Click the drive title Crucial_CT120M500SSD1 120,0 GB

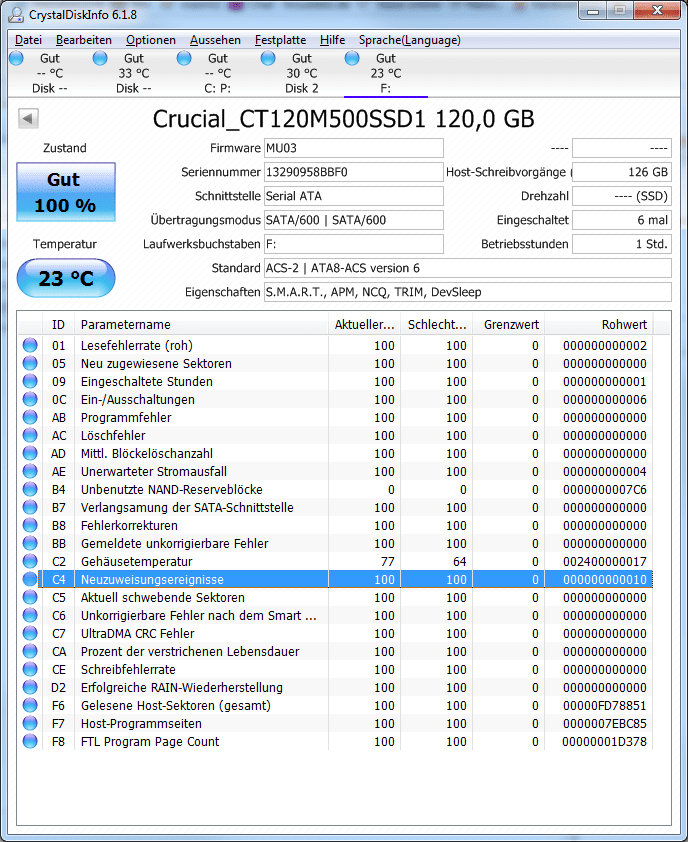pos(344,119)
